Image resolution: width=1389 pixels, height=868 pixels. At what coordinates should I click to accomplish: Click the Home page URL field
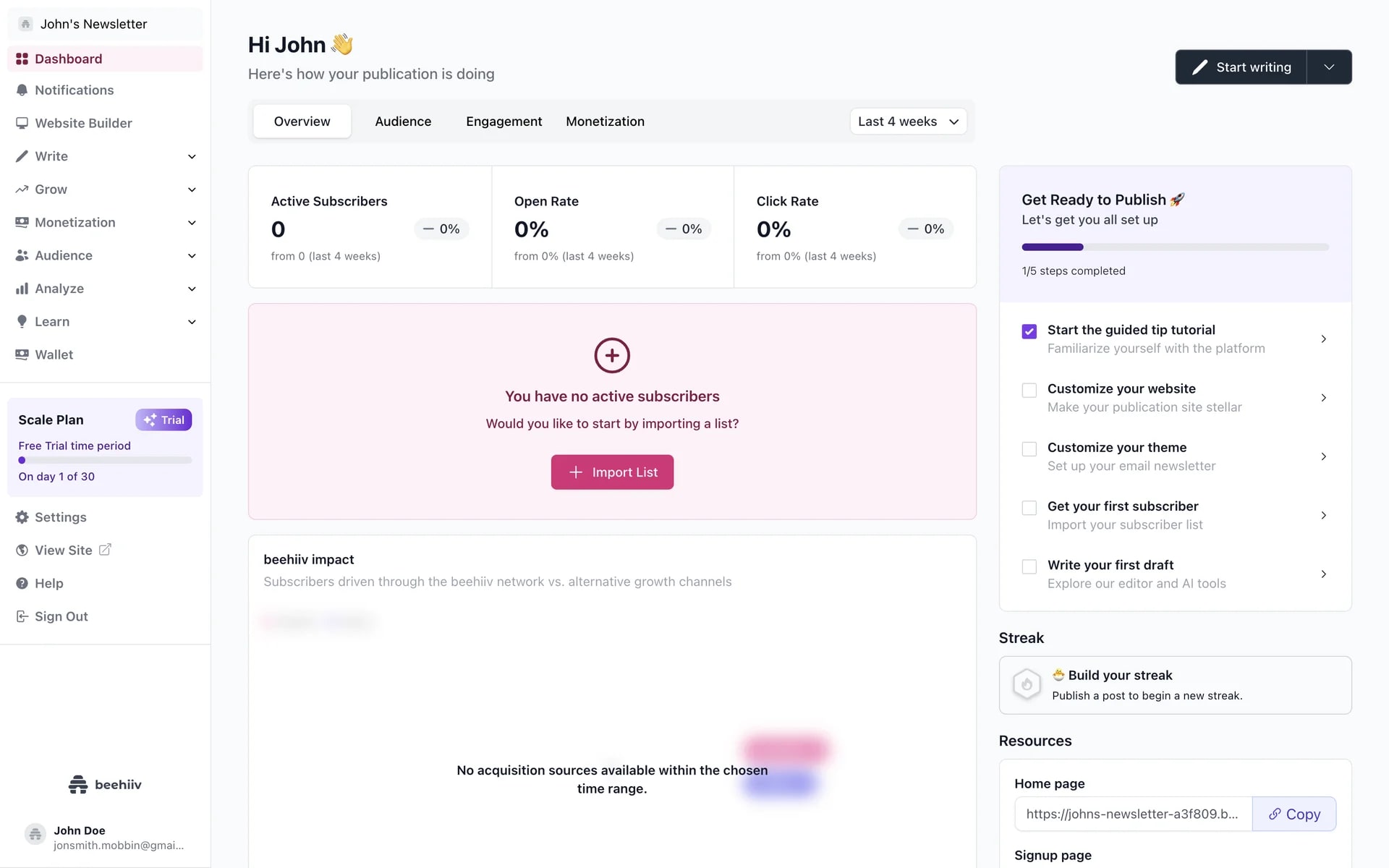(x=1132, y=814)
